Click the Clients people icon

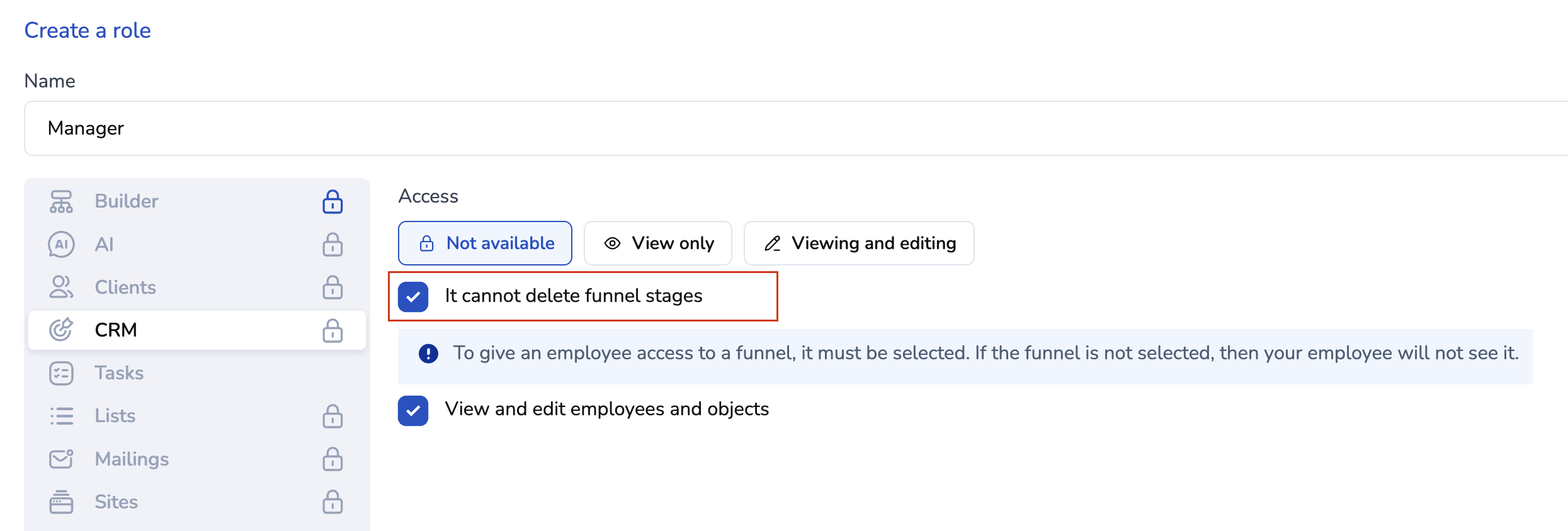[x=61, y=288]
